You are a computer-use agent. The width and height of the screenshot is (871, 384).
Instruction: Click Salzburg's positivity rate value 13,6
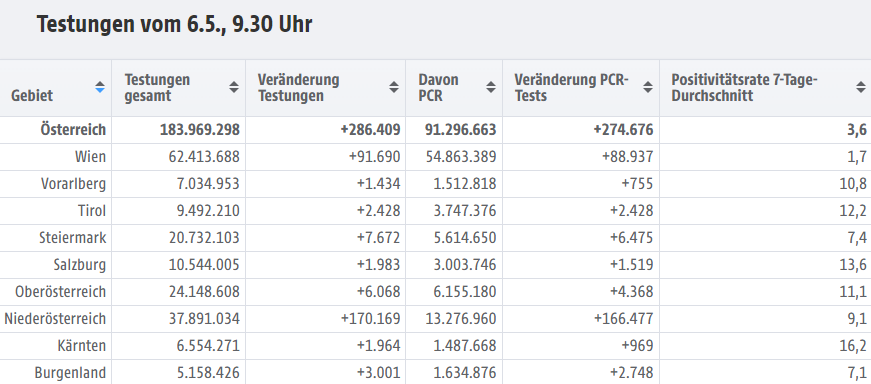coord(853,265)
